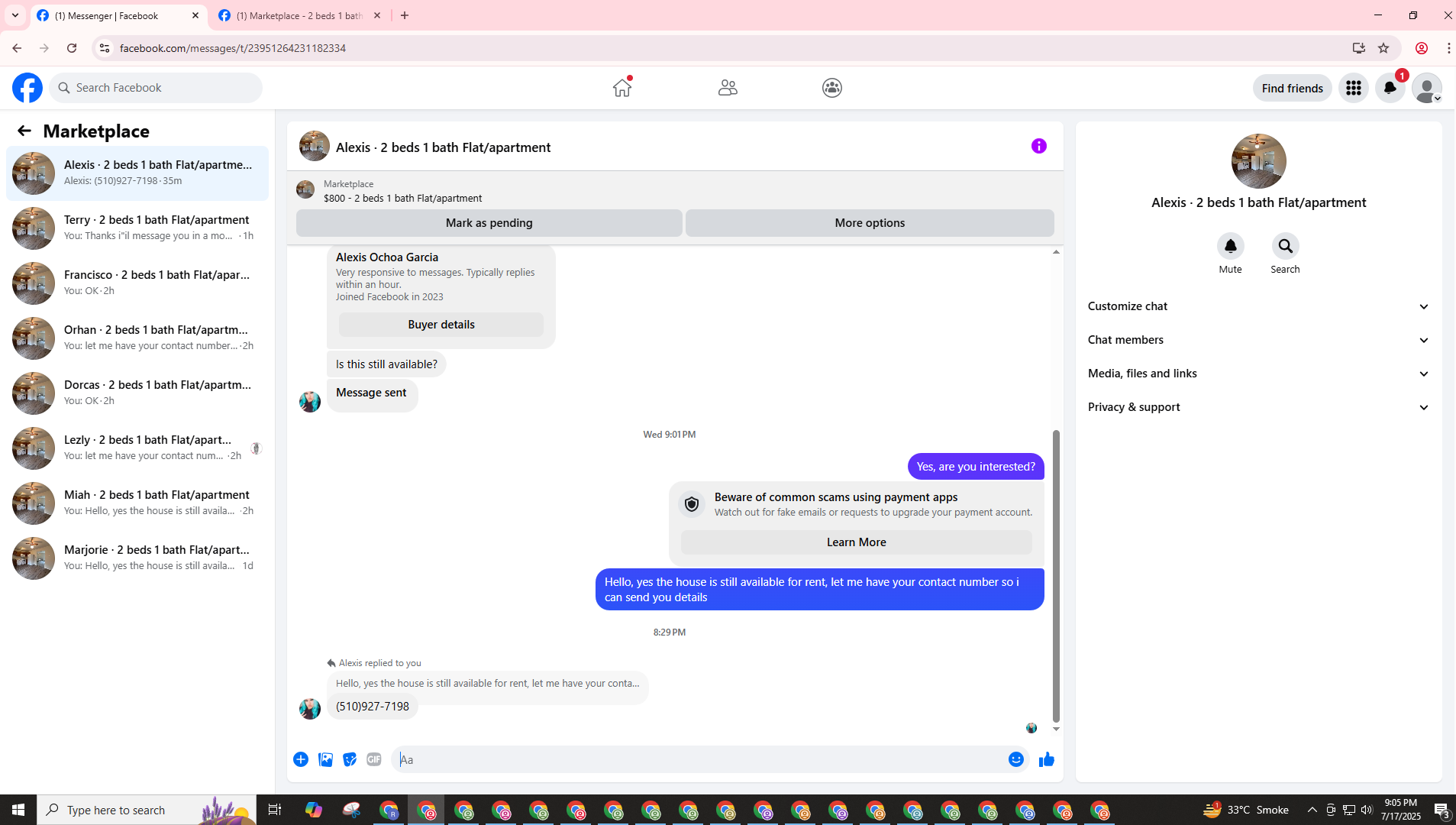
Task: Click the Find friends button
Action: point(1293,88)
